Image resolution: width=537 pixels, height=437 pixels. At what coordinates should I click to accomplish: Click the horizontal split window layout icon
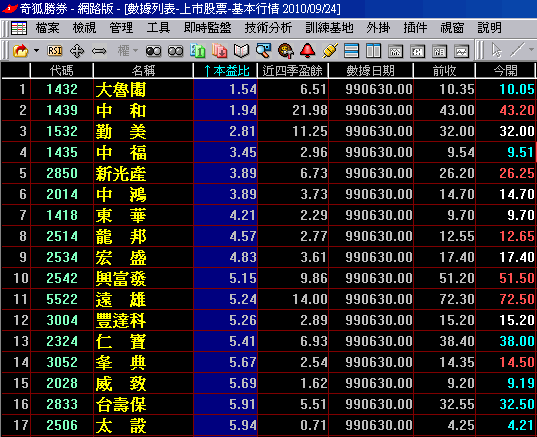[x=351, y=51]
